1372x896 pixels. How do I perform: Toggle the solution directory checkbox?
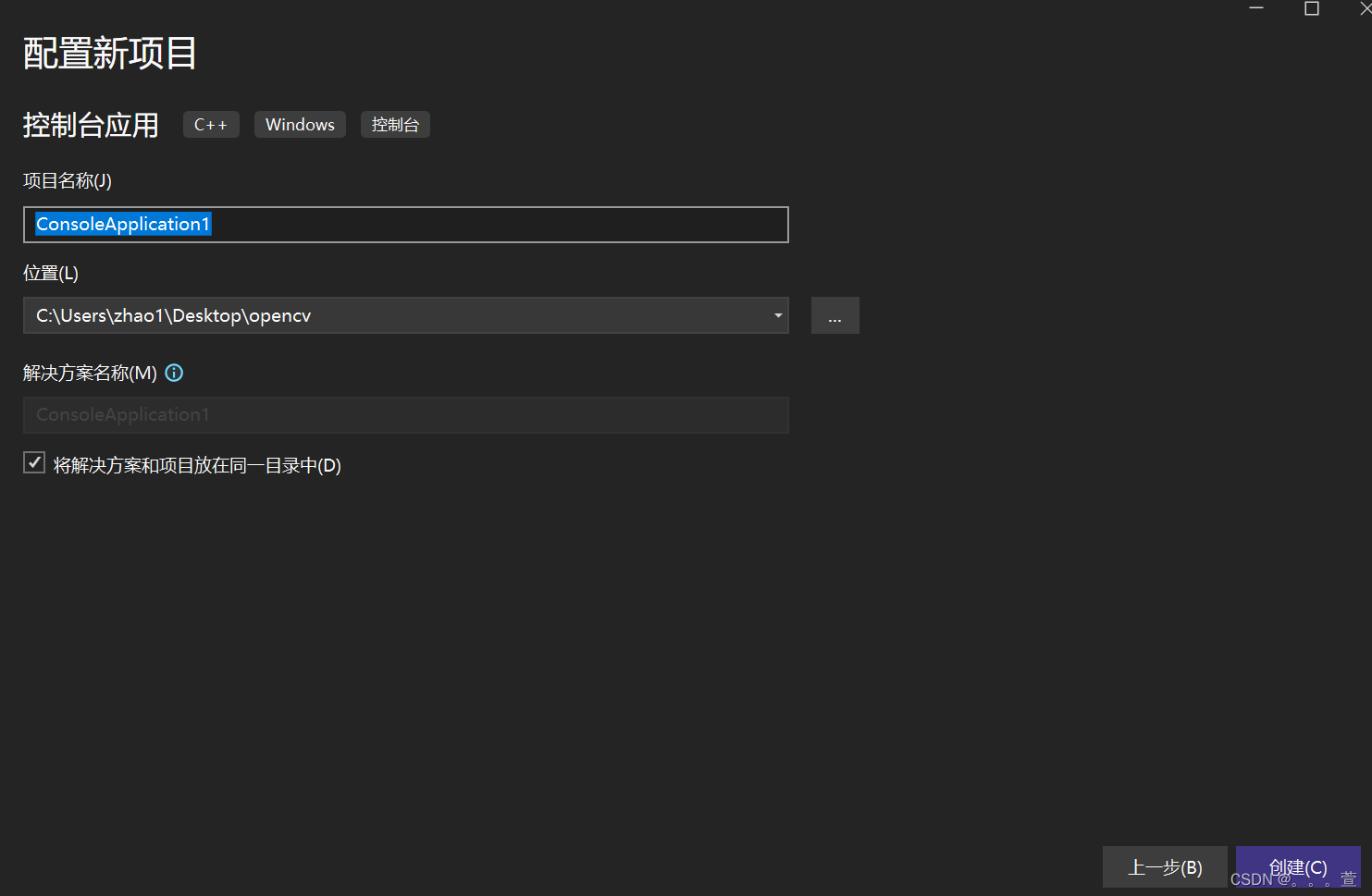click(x=33, y=461)
